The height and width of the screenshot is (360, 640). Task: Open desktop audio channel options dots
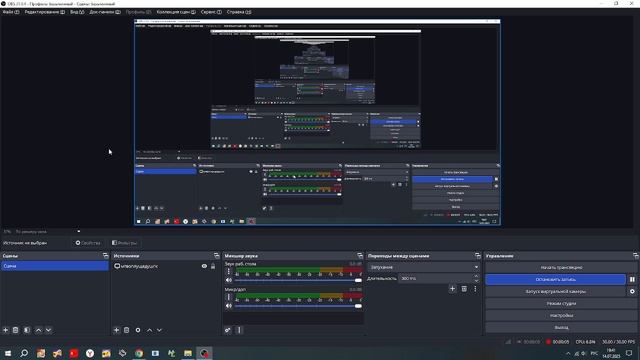point(229,271)
